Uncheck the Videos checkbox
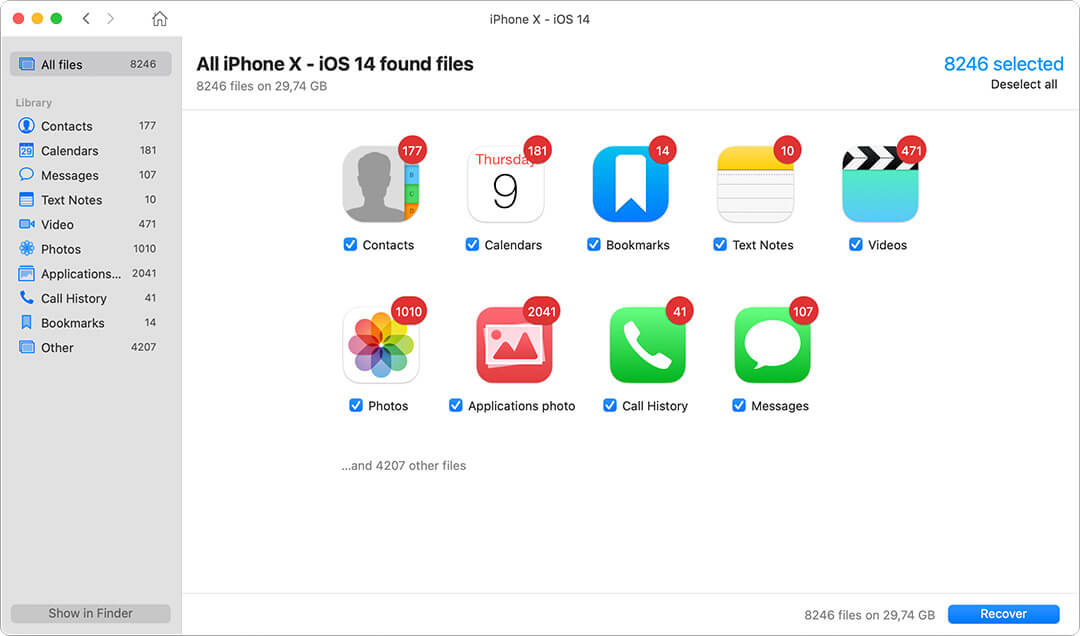This screenshot has width=1080, height=636. (x=855, y=244)
